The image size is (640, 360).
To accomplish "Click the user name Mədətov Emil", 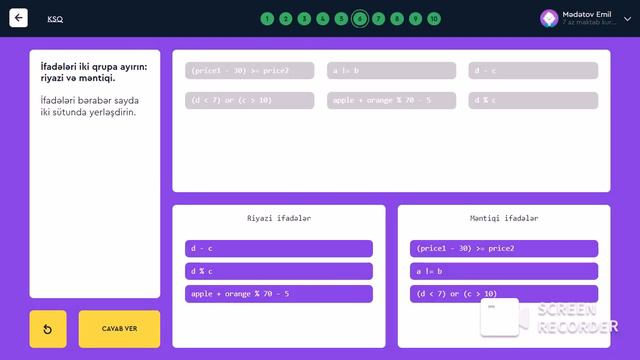I will (x=587, y=14).
